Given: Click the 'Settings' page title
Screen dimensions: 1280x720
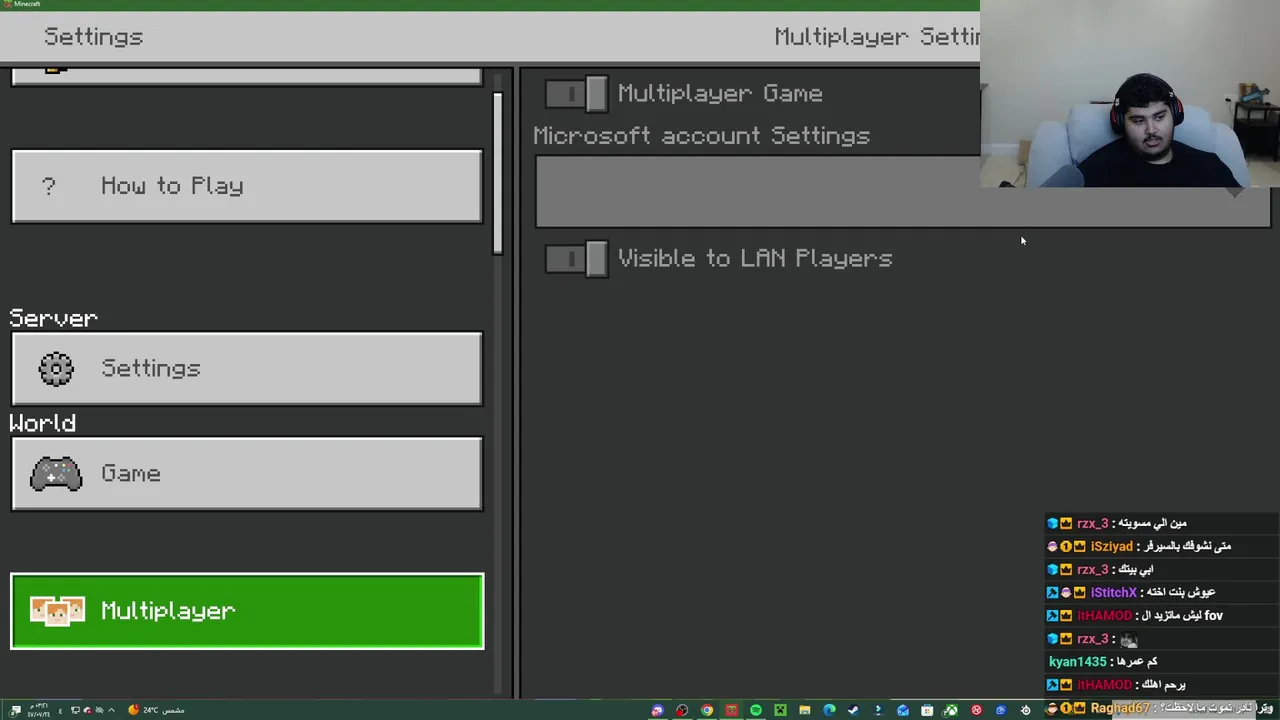Looking at the screenshot, I should [93, 37].
